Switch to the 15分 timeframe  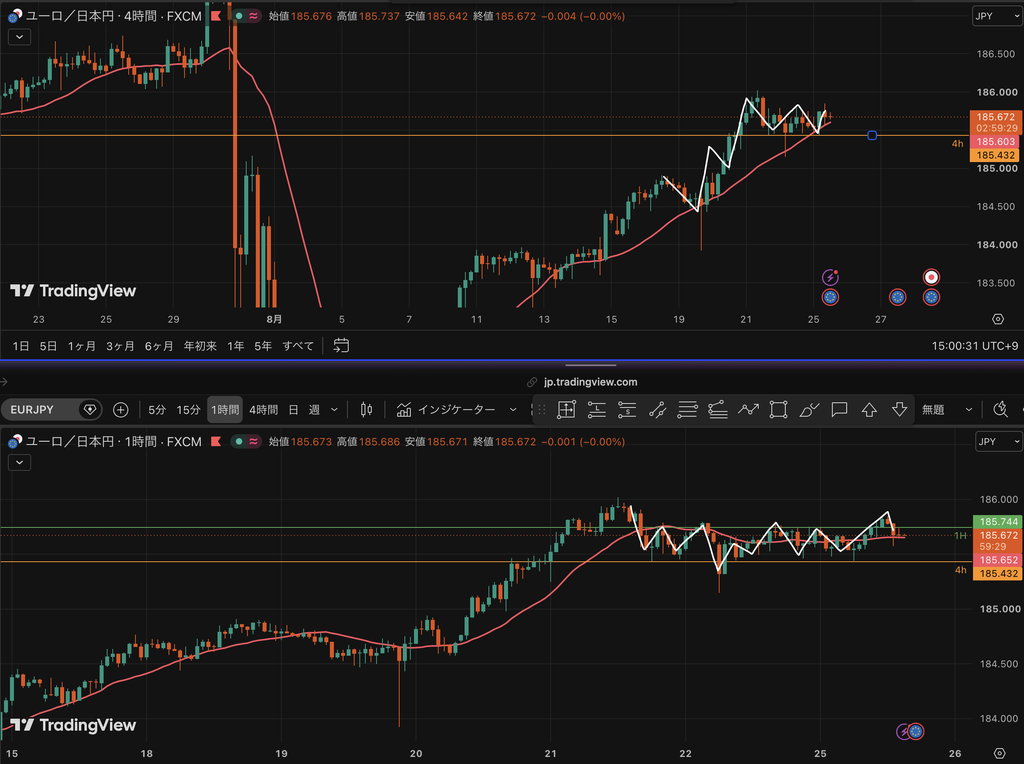point(188,409)
